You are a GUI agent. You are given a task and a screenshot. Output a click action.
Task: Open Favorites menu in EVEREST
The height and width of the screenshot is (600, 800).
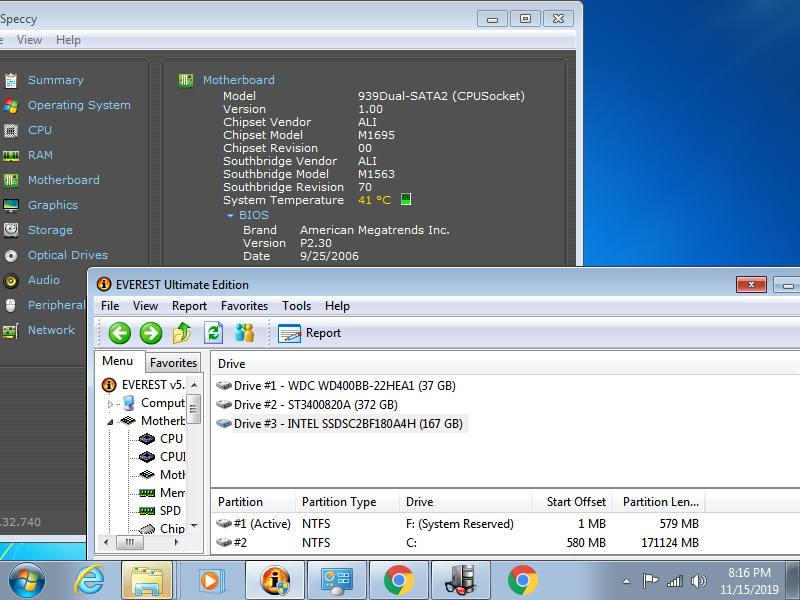(244, 306)
